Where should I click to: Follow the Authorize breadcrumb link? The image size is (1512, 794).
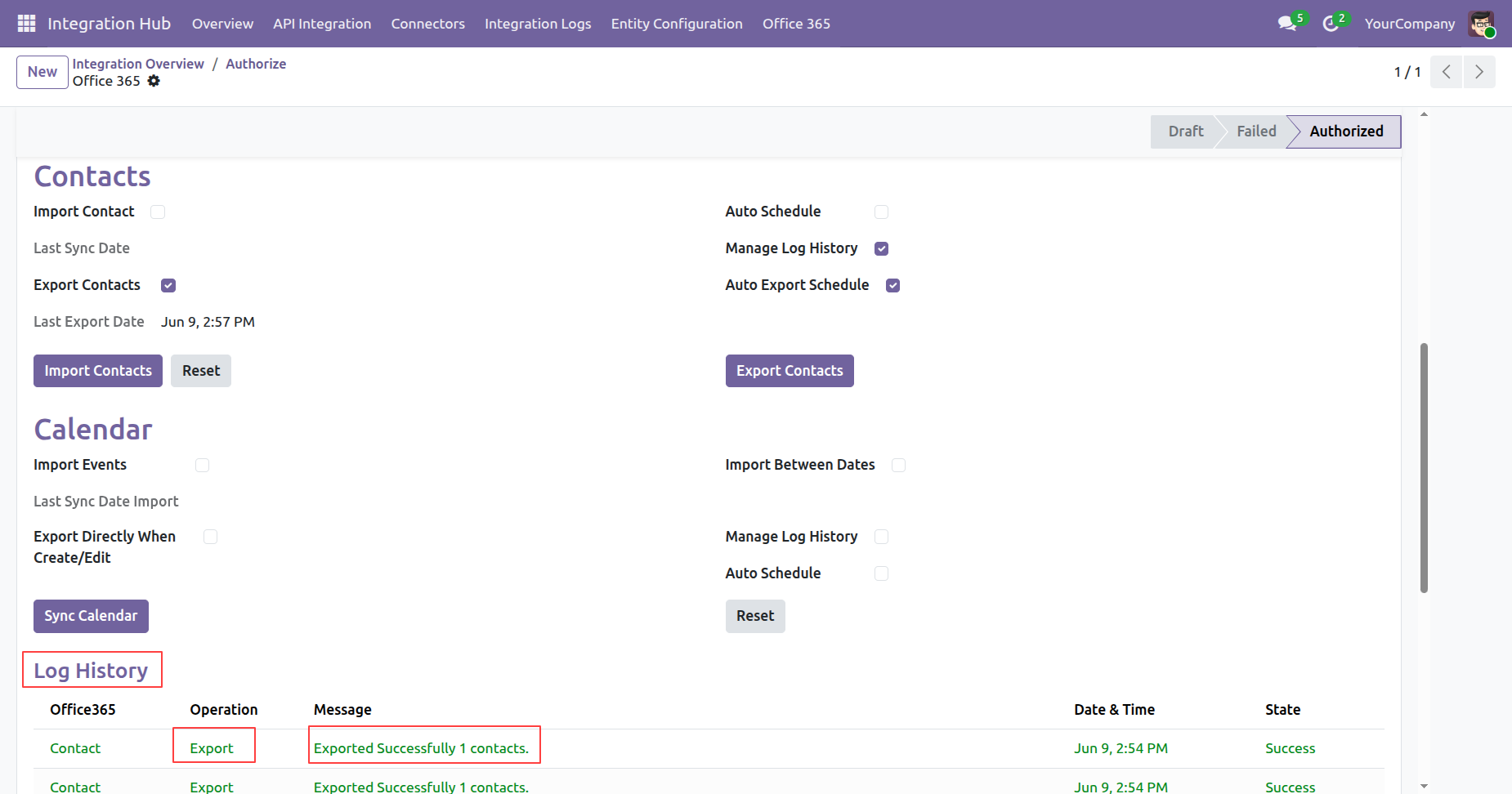256,64
